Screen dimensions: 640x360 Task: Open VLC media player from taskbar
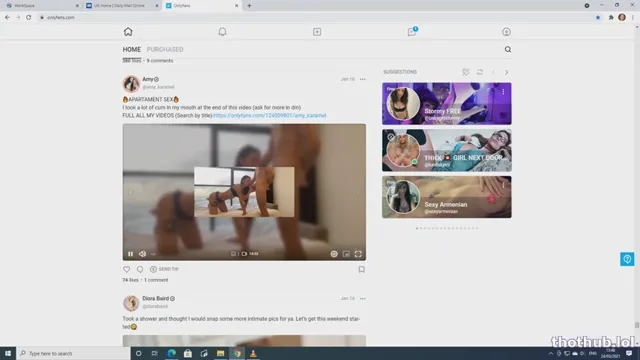[x=253, y=353]
